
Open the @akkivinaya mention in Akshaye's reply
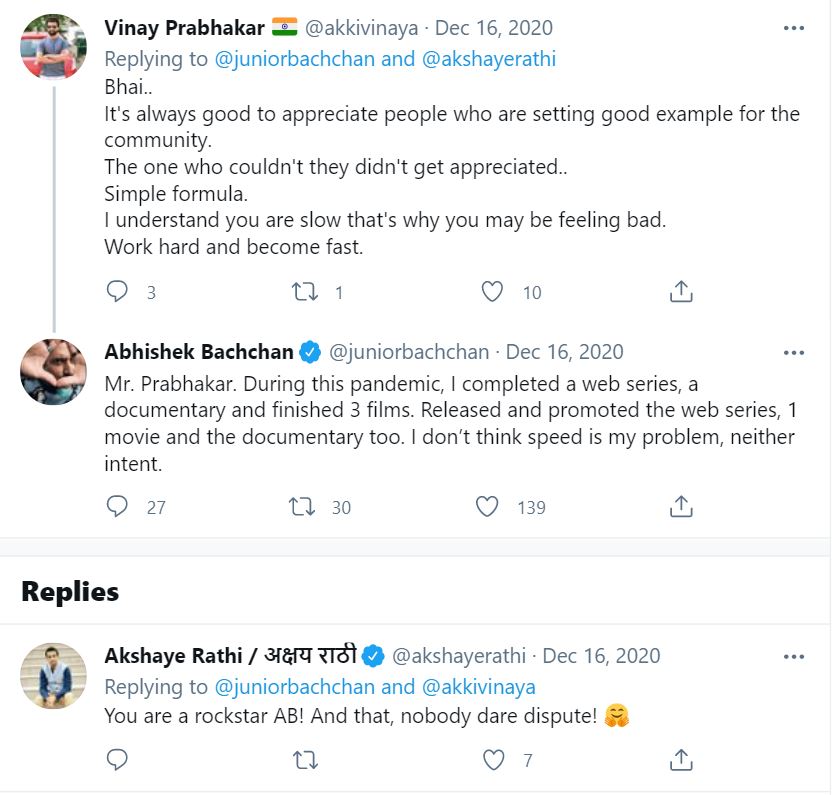pyautogui.click(x=478, y=687)
